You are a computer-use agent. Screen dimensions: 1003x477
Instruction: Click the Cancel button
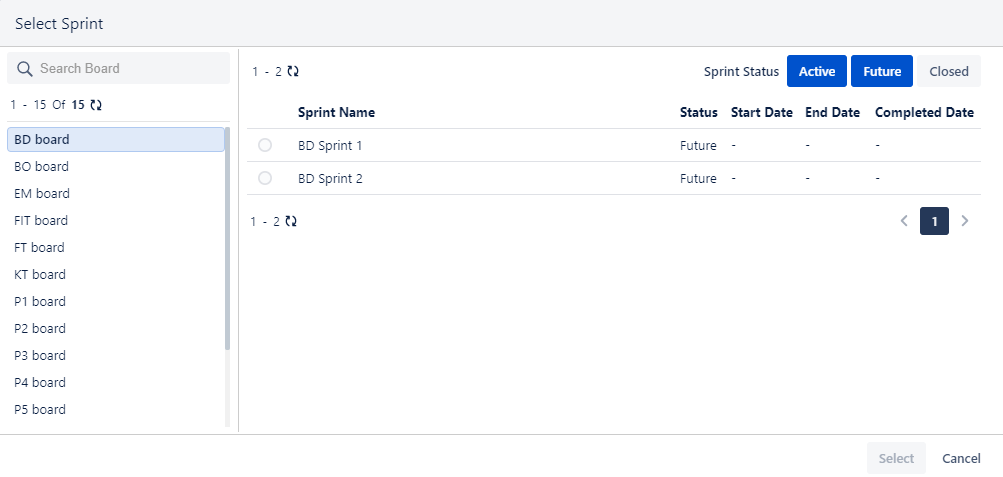961,459
